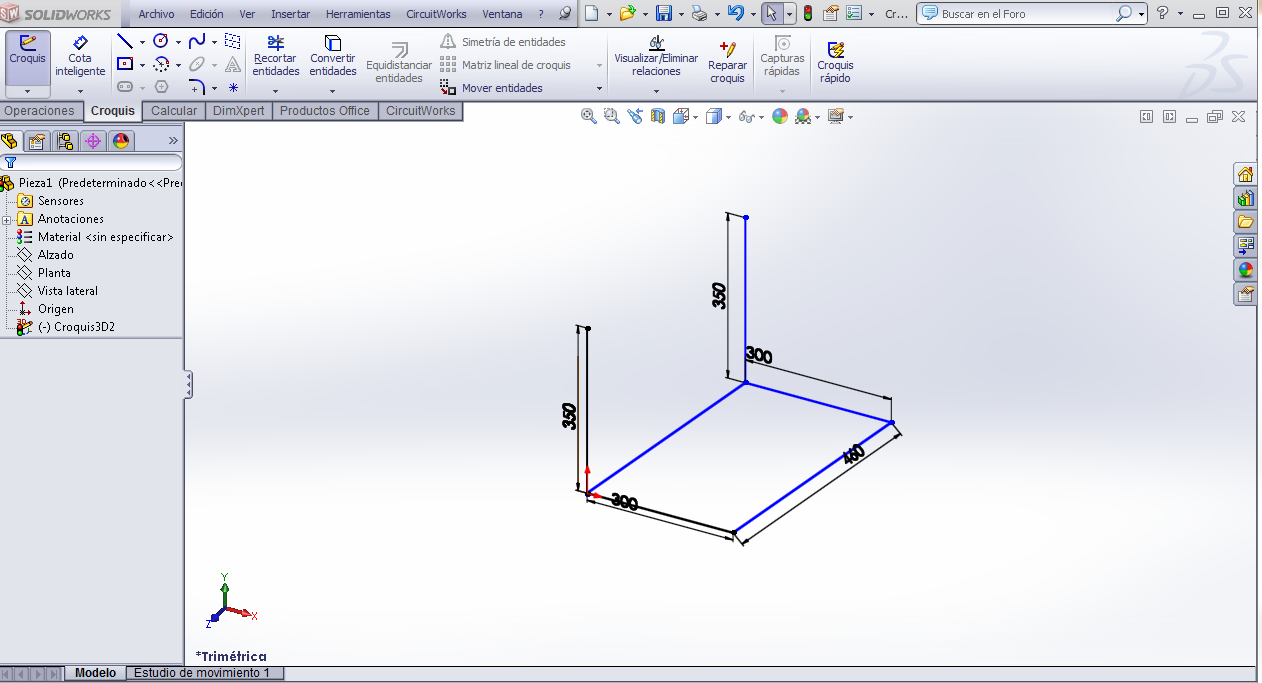Open DimXpertManager tab icon
This screenshot has width=1262, height=683.
tap(93, 141)
